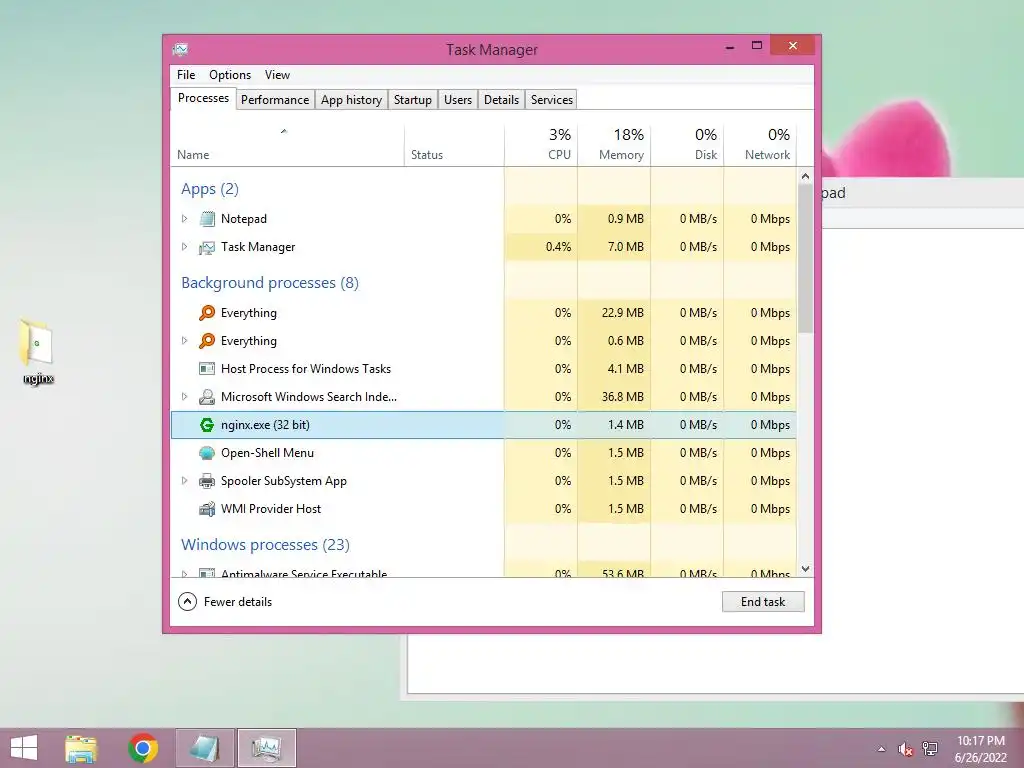The image size is (1024, 768).
Task: Select the Processes tab
Action: (x=203, y=99)
